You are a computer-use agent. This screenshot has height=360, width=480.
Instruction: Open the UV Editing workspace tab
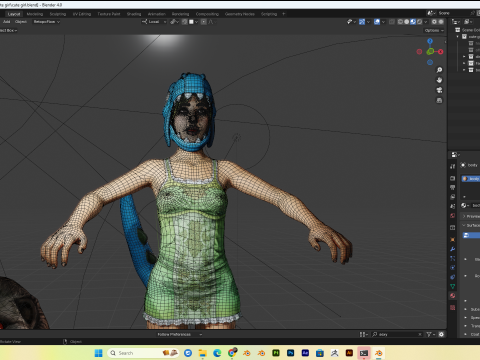(x=82, y=14)
